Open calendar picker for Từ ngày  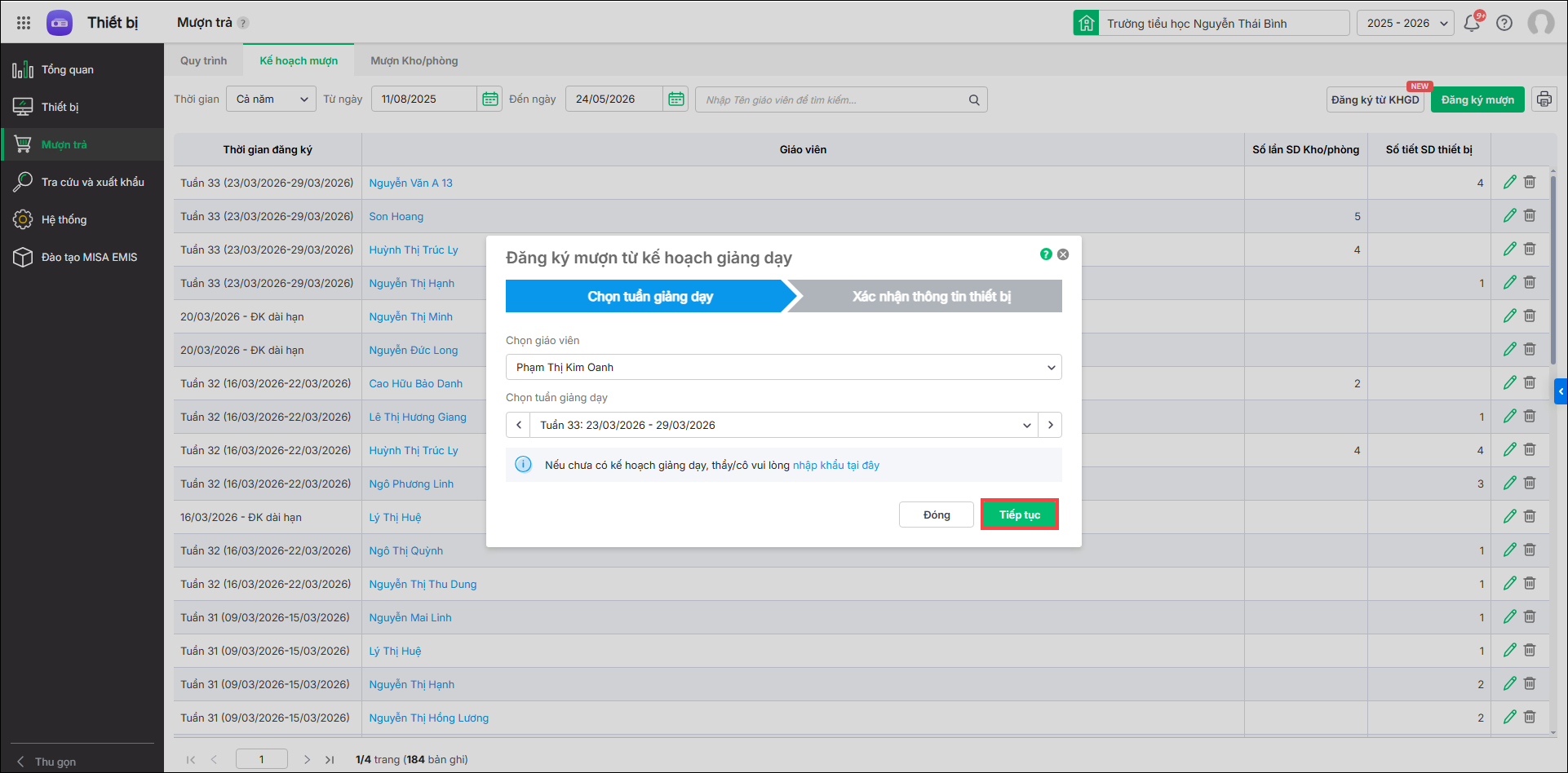[x=490, y=99]
